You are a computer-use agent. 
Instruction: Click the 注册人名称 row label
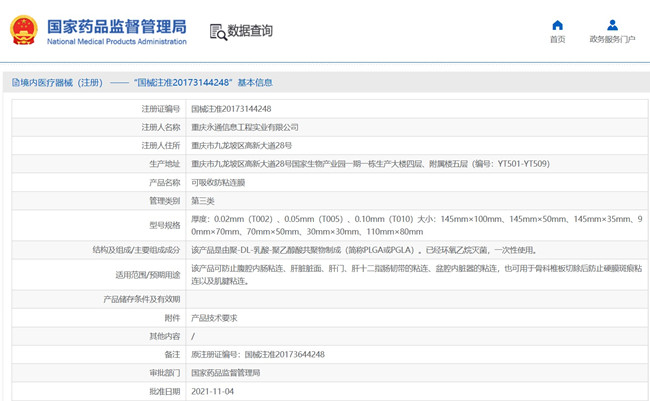(x=161, y=127)
